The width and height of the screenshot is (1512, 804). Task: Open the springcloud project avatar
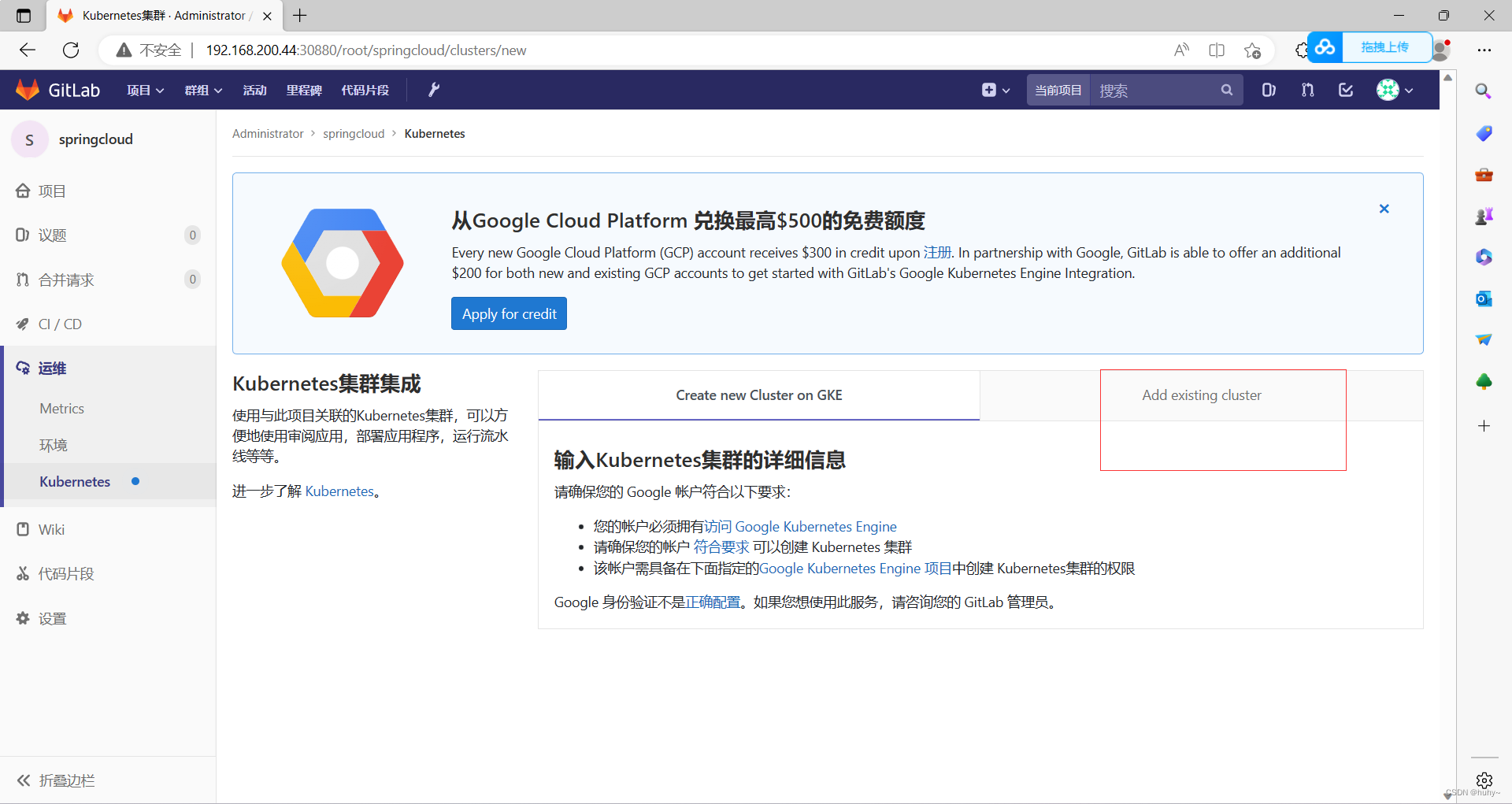pyautogui.click(x=30, y=139)
